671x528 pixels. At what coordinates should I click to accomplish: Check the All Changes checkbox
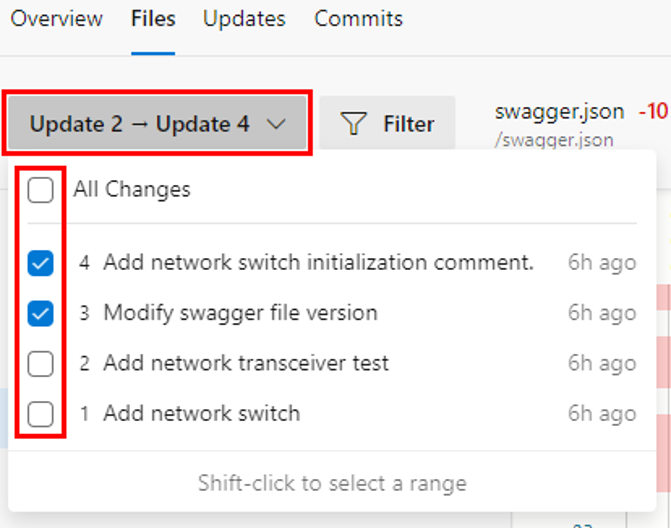pyautogui.click(x=40, y=190)
